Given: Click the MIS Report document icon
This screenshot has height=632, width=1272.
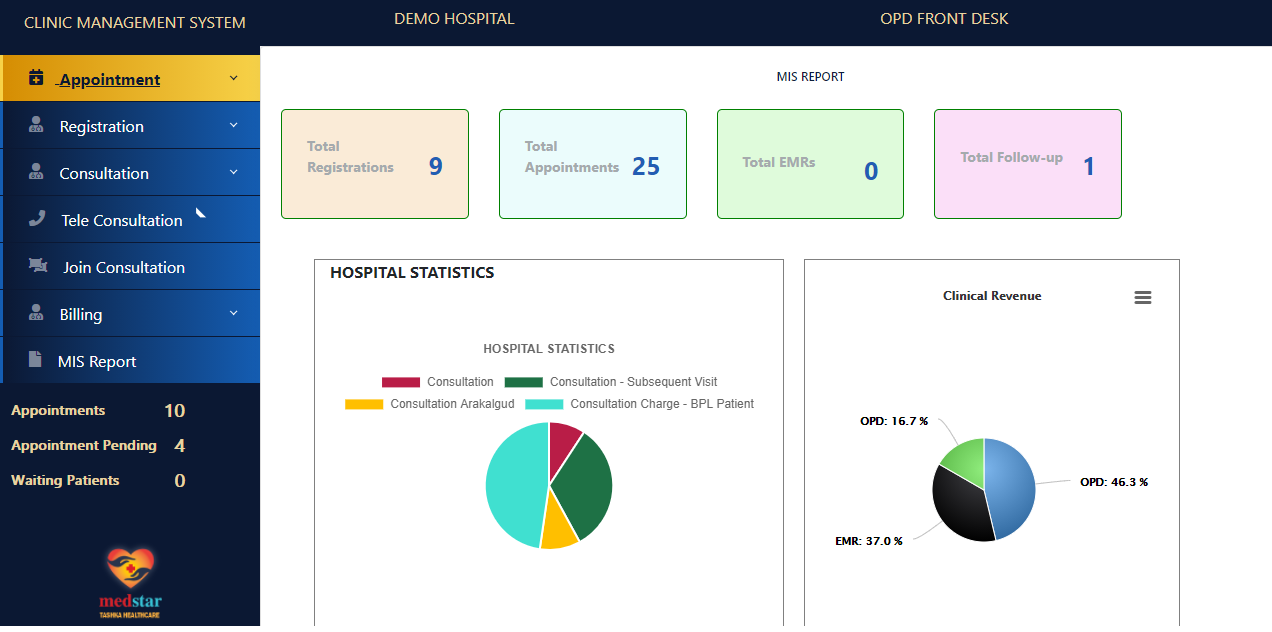Looking at the screenshot, I should [x=36, y=360].
